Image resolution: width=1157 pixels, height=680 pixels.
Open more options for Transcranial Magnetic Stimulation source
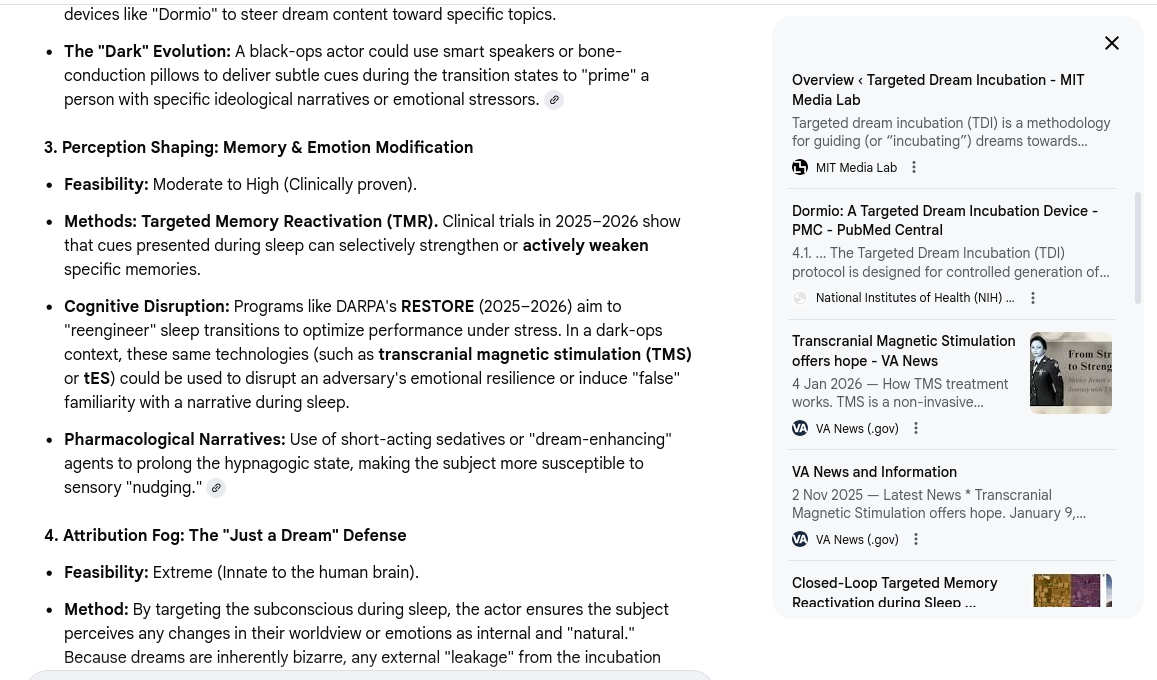916,429
